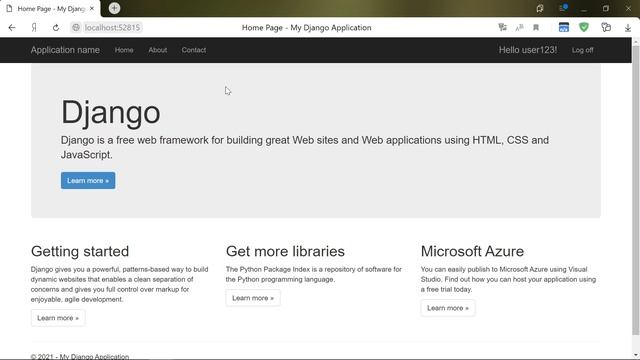This screenshot has height=360, width=640.
Task: Click the blue Learn more button under Django
Action: pyautogui.click(x=88, y=180)
